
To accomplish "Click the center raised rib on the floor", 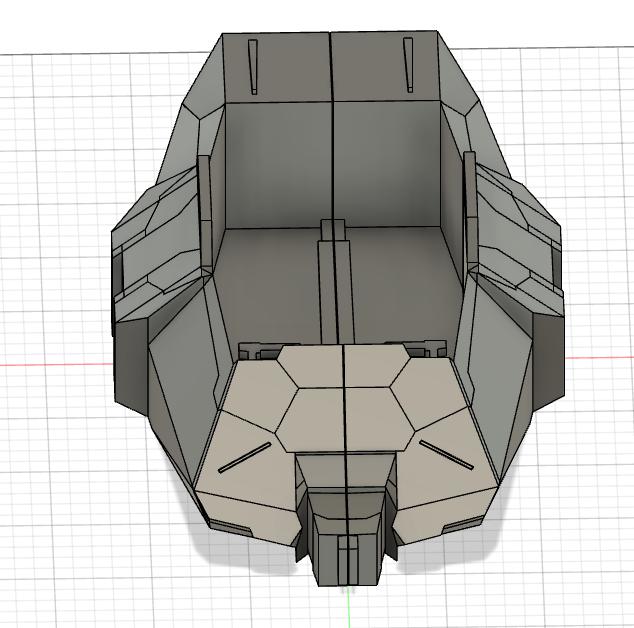I will point(336,283).
